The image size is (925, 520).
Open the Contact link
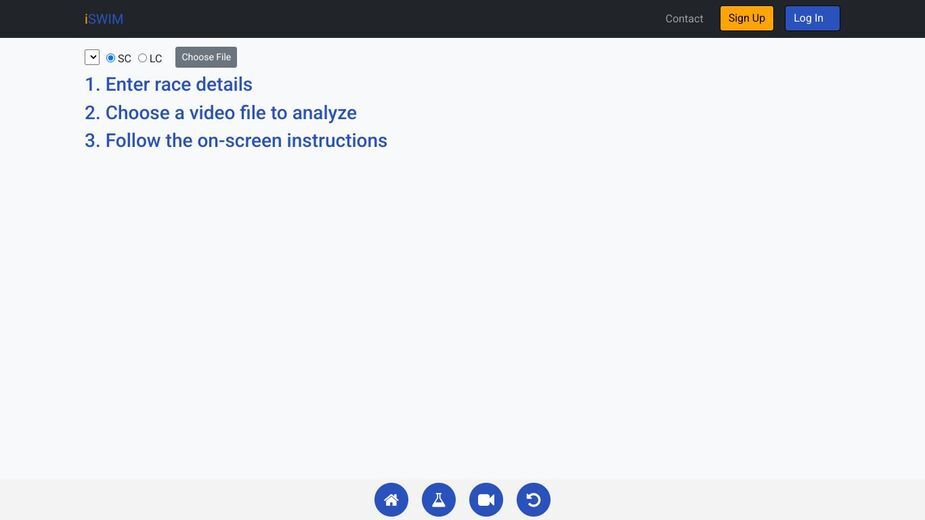(684, 19)
